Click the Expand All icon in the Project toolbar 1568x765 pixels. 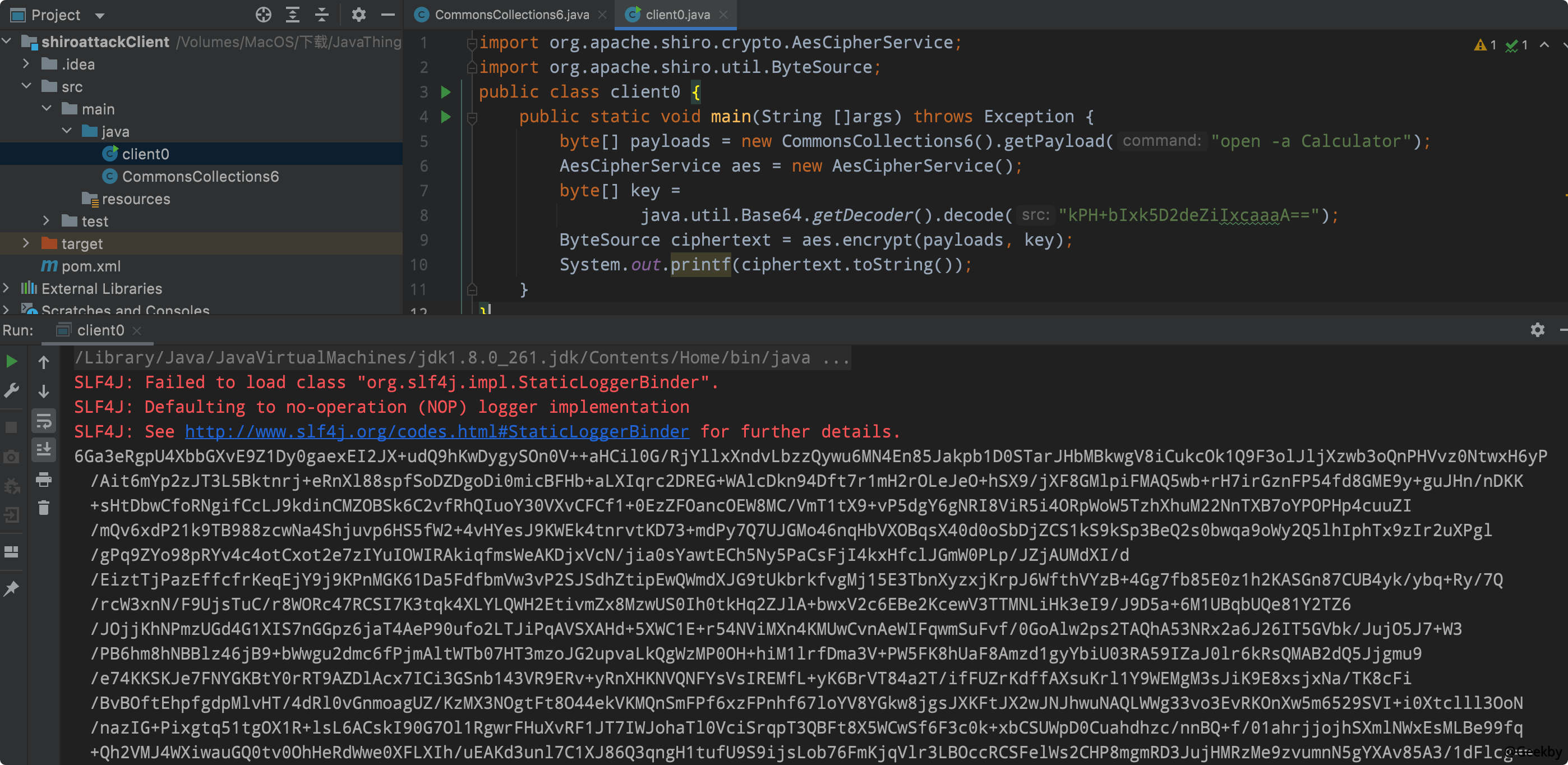293,15
